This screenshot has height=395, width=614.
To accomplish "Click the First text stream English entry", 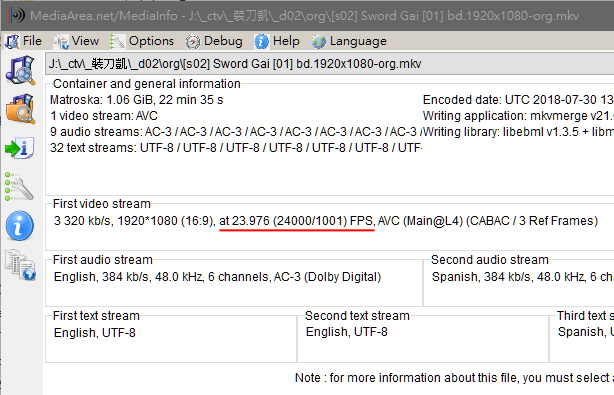I will tap(95, 333).
